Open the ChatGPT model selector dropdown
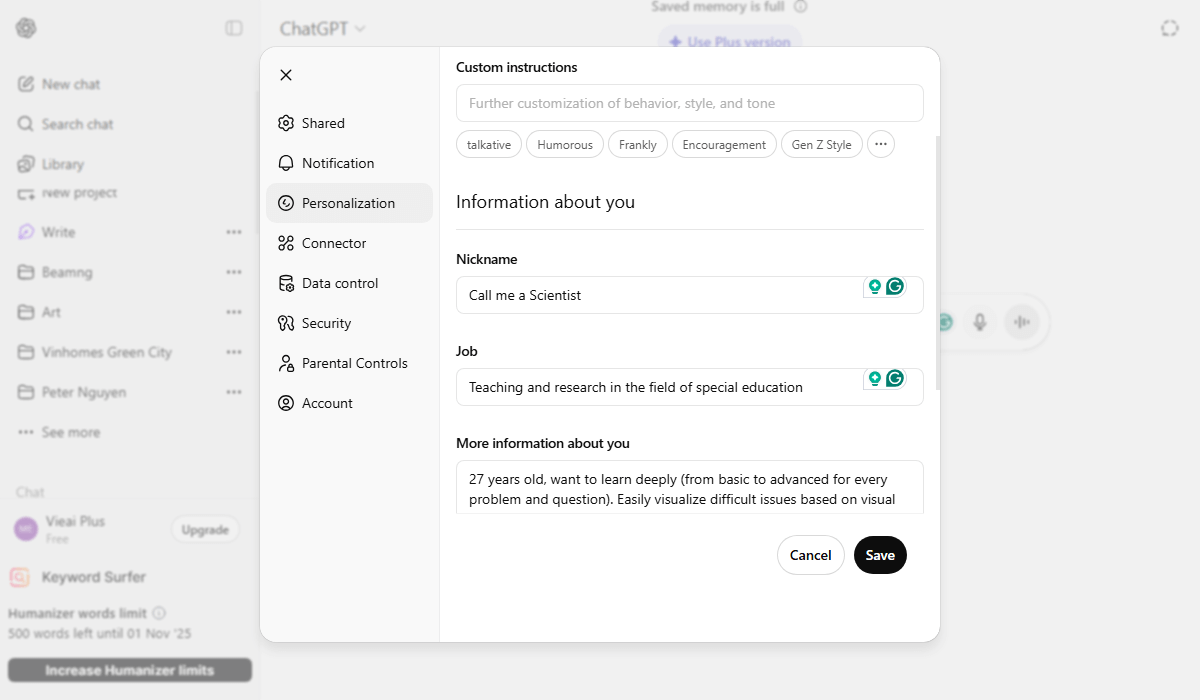The width and height of the screenshot is (1200, 700). click(x=320, y=29)
